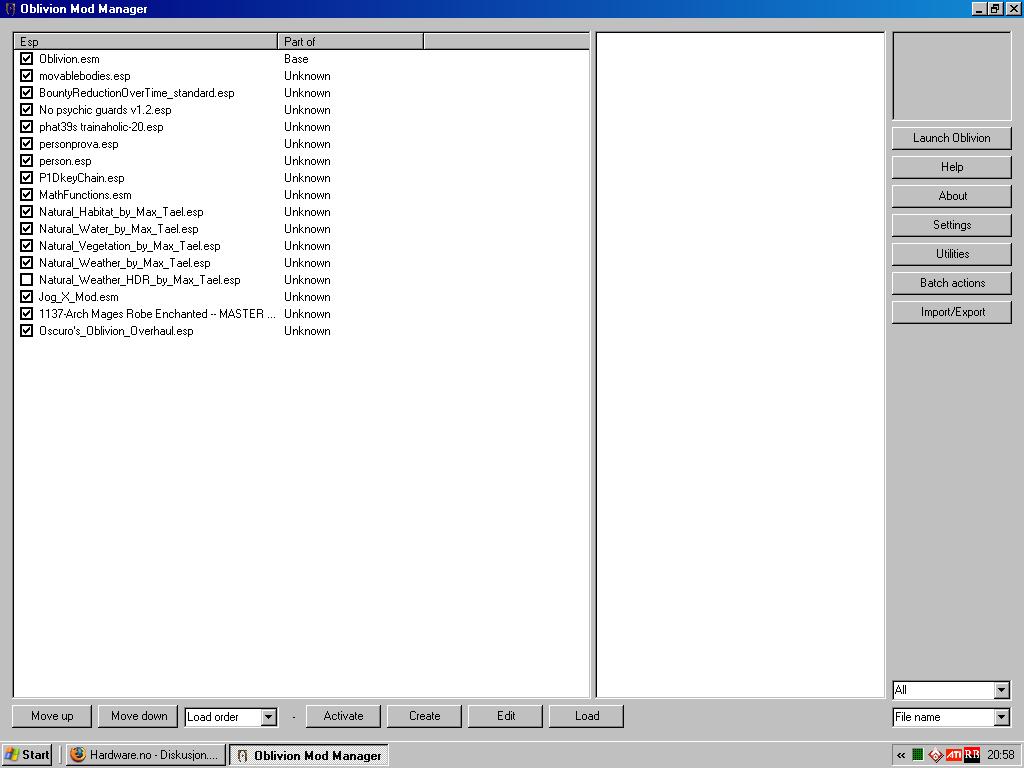This screenshot has width=1024, height=768.
Task: Click the ATI tray icon
Action: point(953,755)
